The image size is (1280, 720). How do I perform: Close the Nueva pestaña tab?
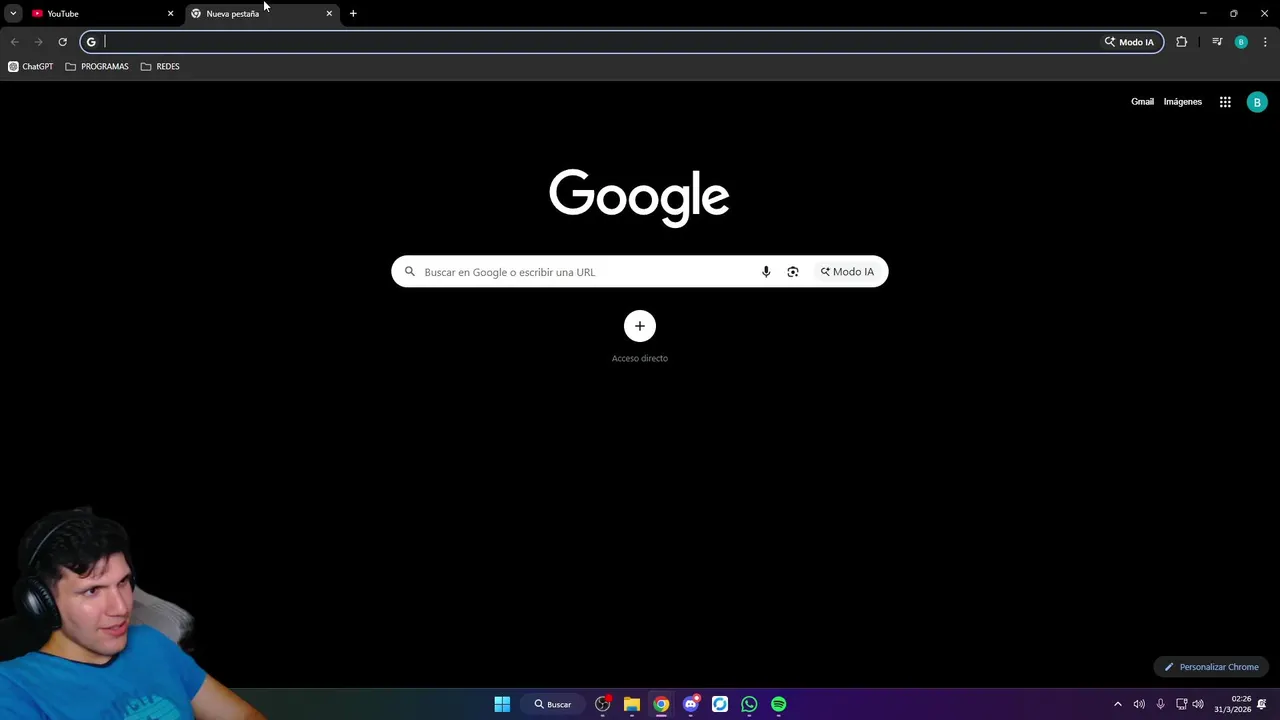click(329, 14)
